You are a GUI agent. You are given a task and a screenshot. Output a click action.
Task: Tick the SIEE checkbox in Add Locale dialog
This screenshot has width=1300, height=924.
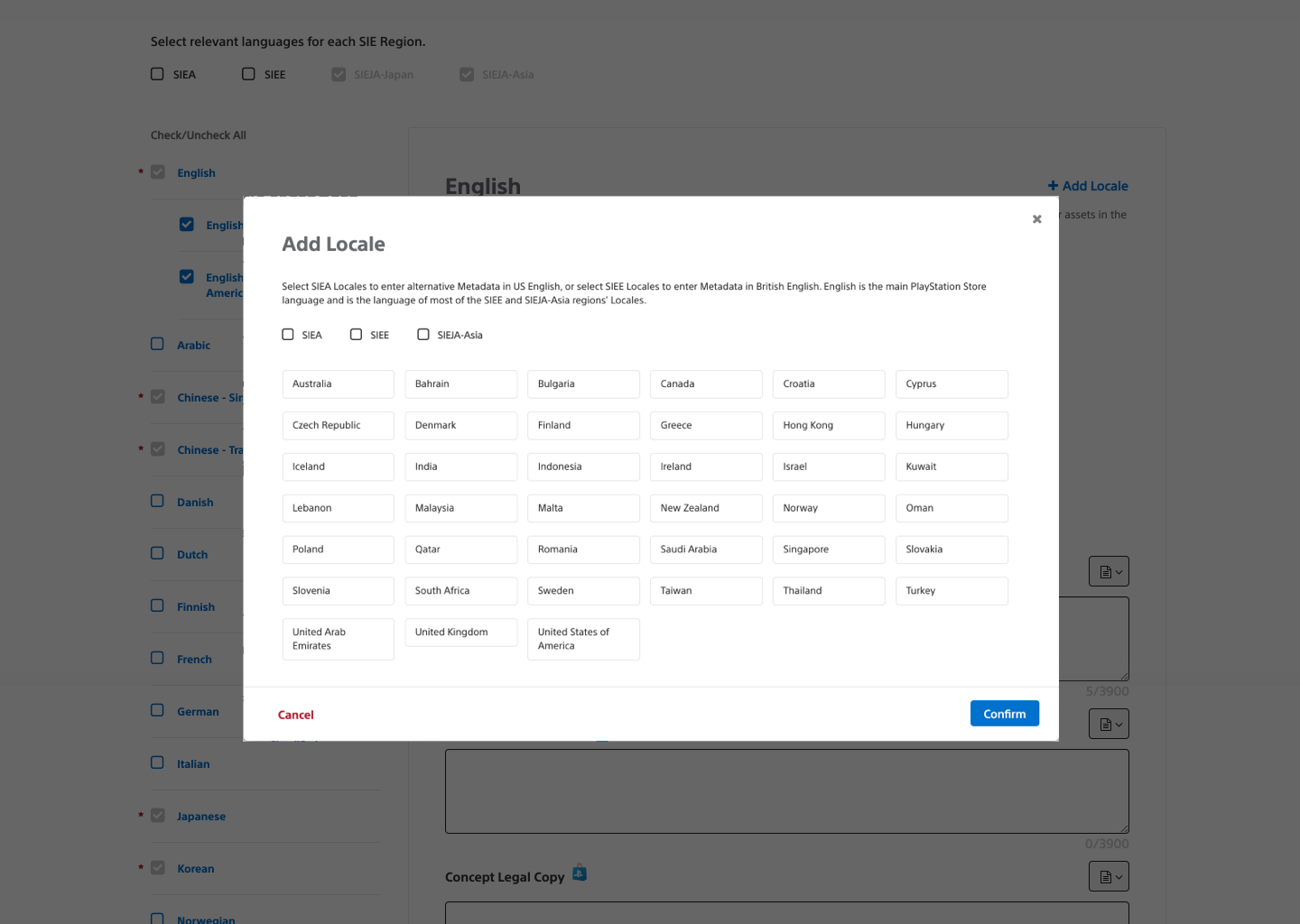coord(357,335)
